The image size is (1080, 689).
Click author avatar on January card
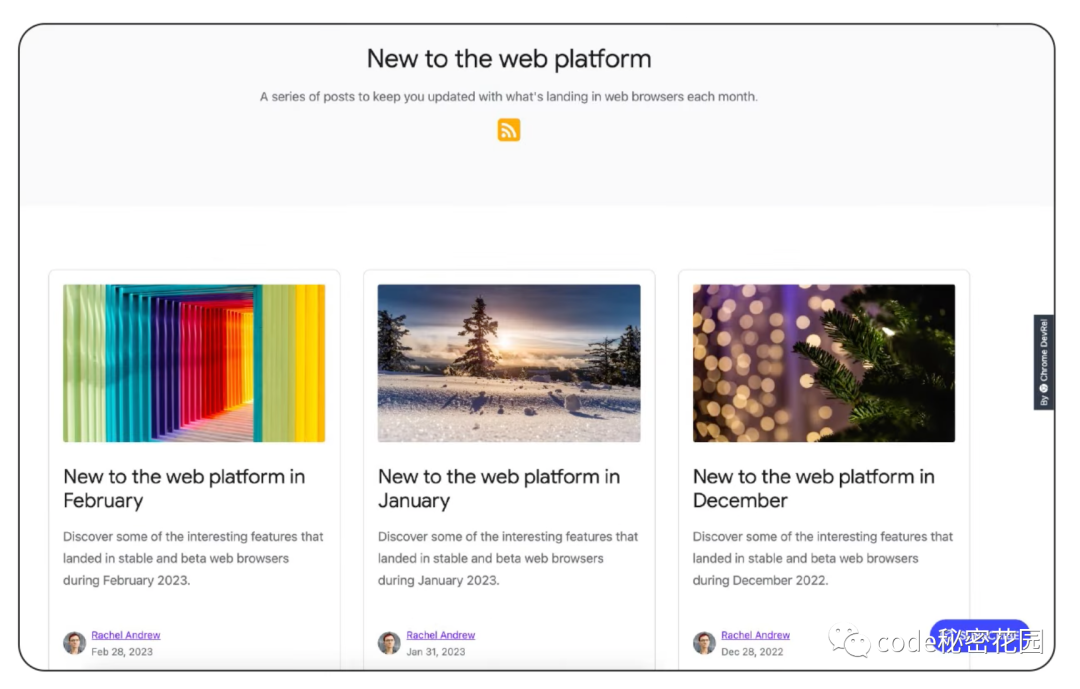pos(389,643)
